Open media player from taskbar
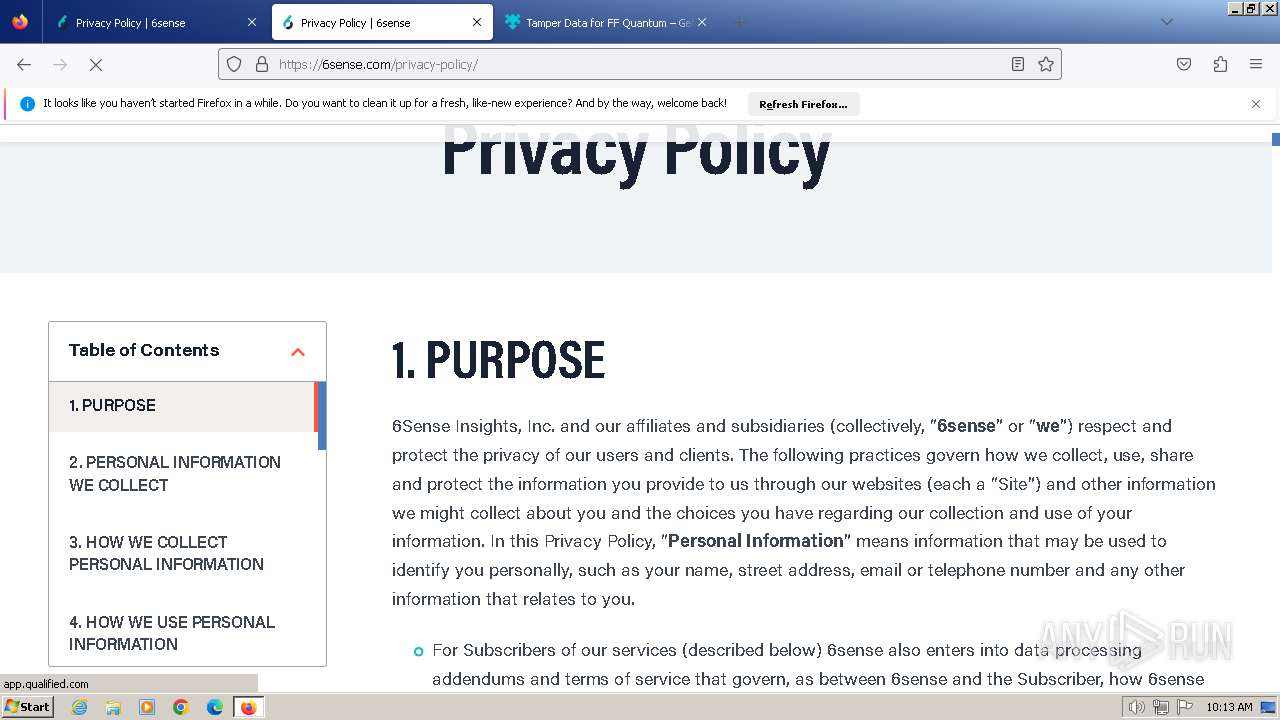 tap(147, 707)
